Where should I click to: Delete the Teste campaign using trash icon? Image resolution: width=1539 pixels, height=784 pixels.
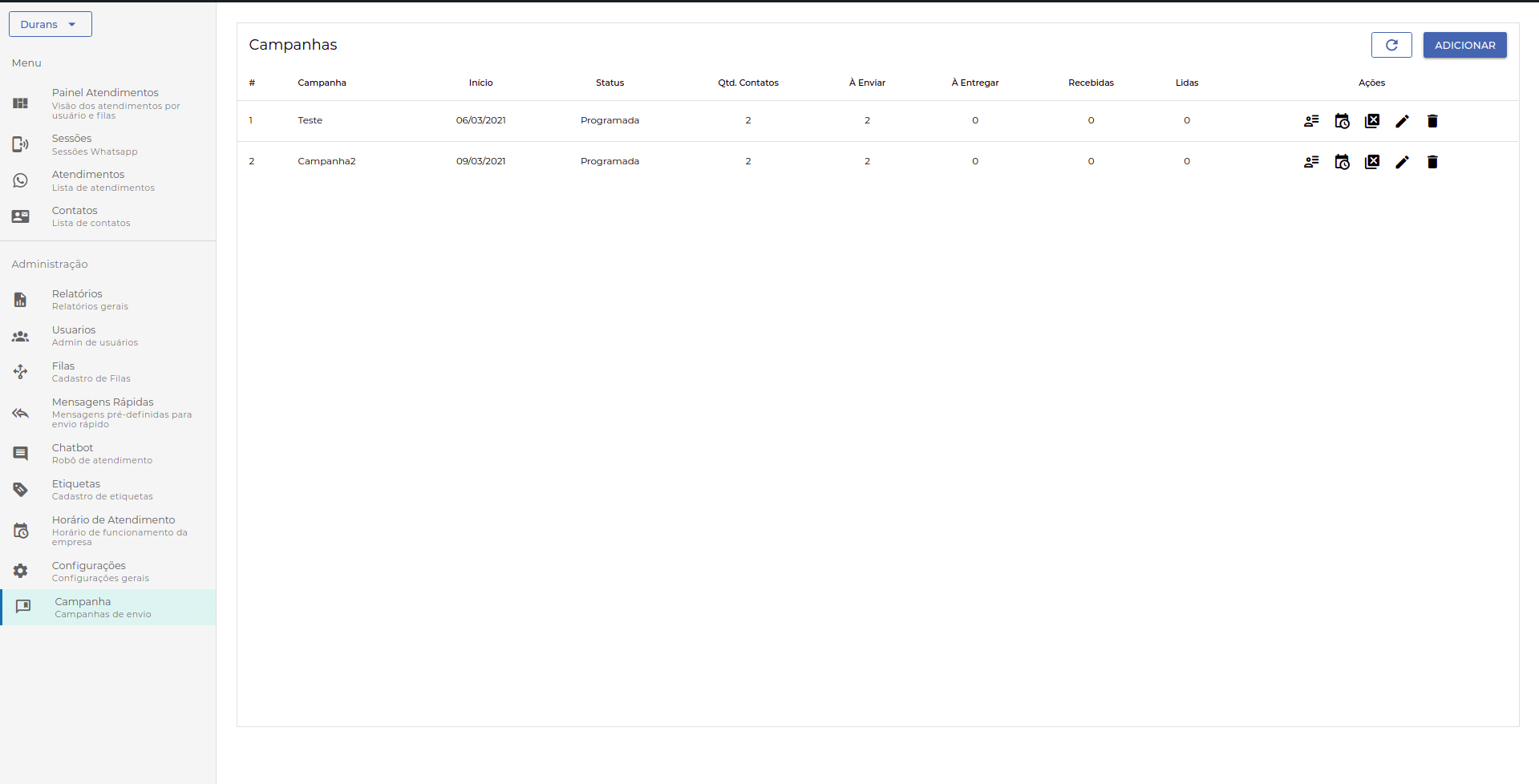click(1432, 121)
